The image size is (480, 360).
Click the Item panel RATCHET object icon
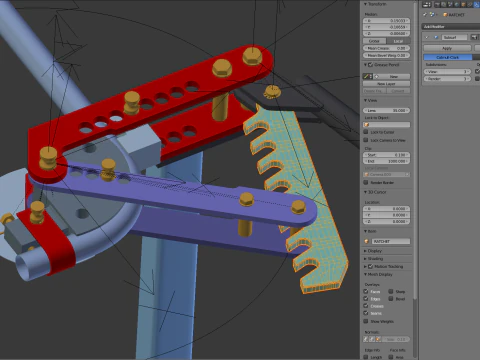click(x=367, y=241)
